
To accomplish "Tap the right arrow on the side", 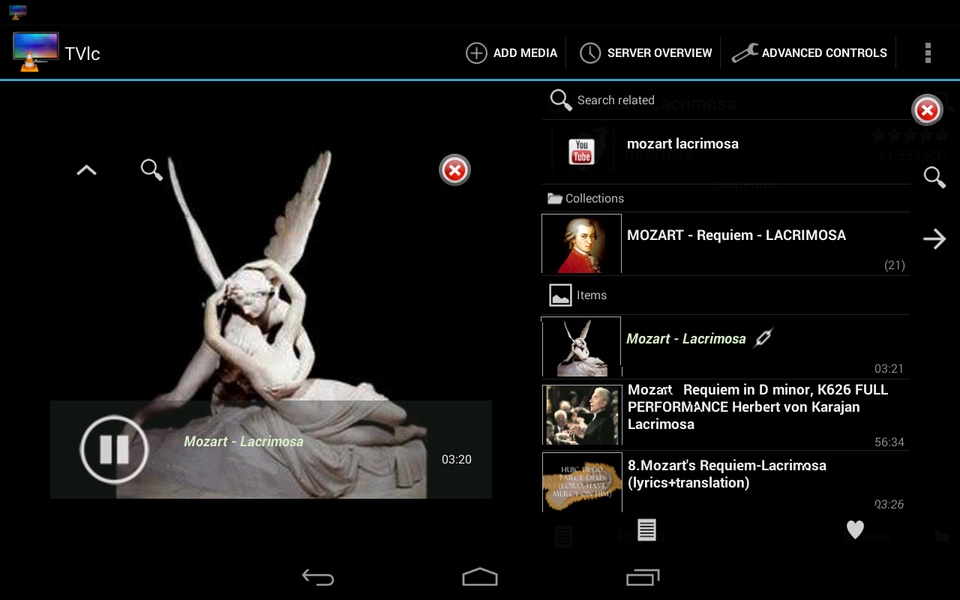I will pos(935,238).
